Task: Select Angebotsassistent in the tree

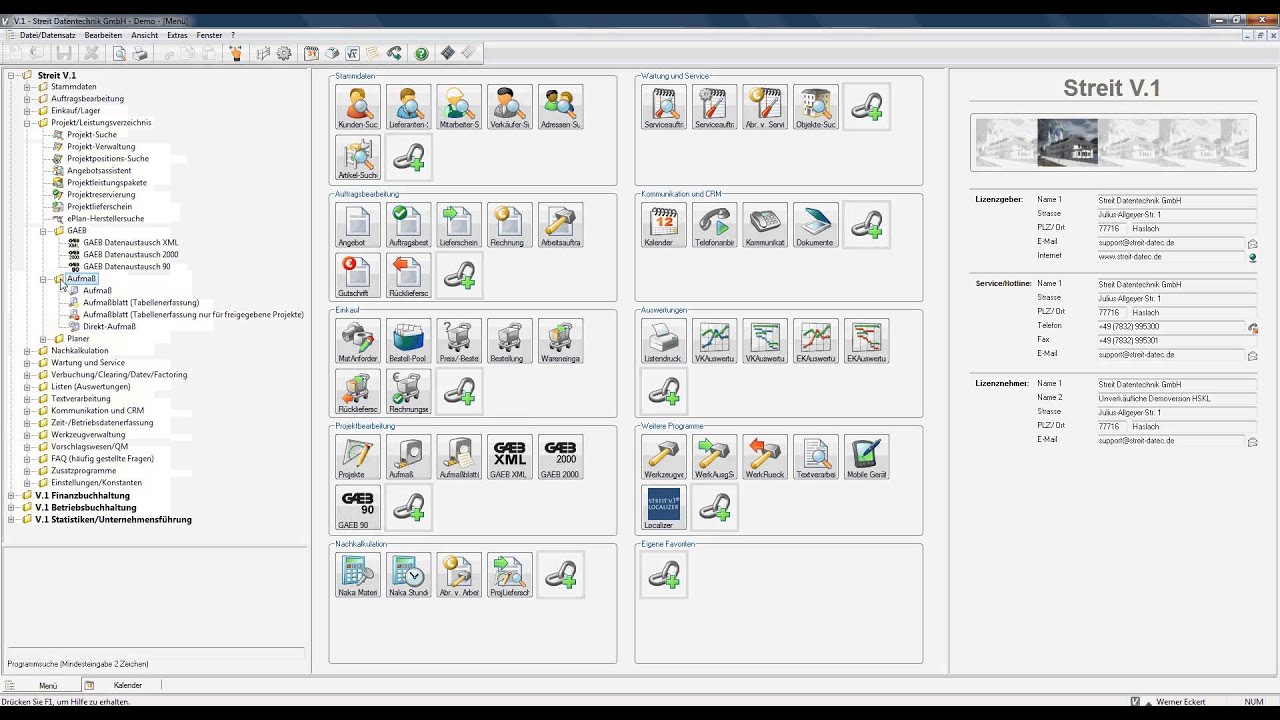Action: [x=99, y=171]
